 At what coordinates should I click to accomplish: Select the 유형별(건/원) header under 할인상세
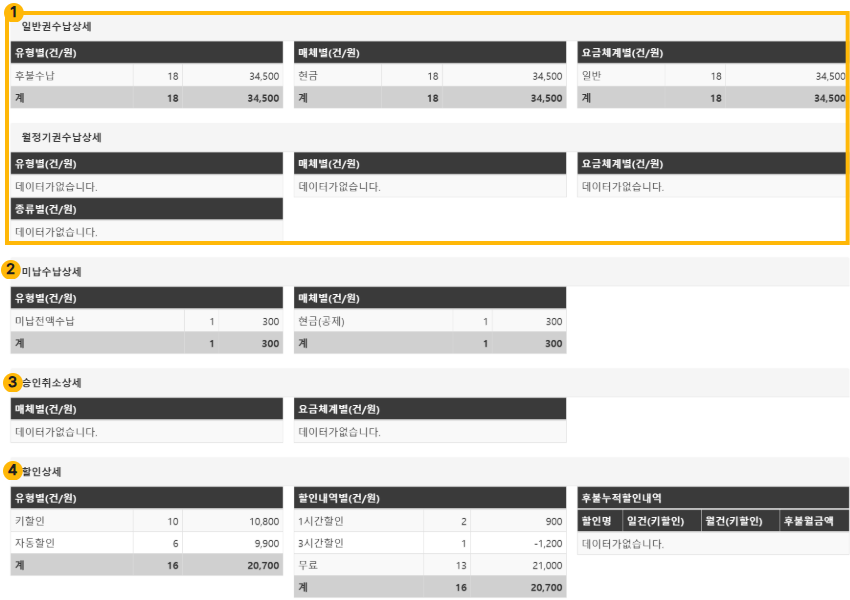coord(146,498)
